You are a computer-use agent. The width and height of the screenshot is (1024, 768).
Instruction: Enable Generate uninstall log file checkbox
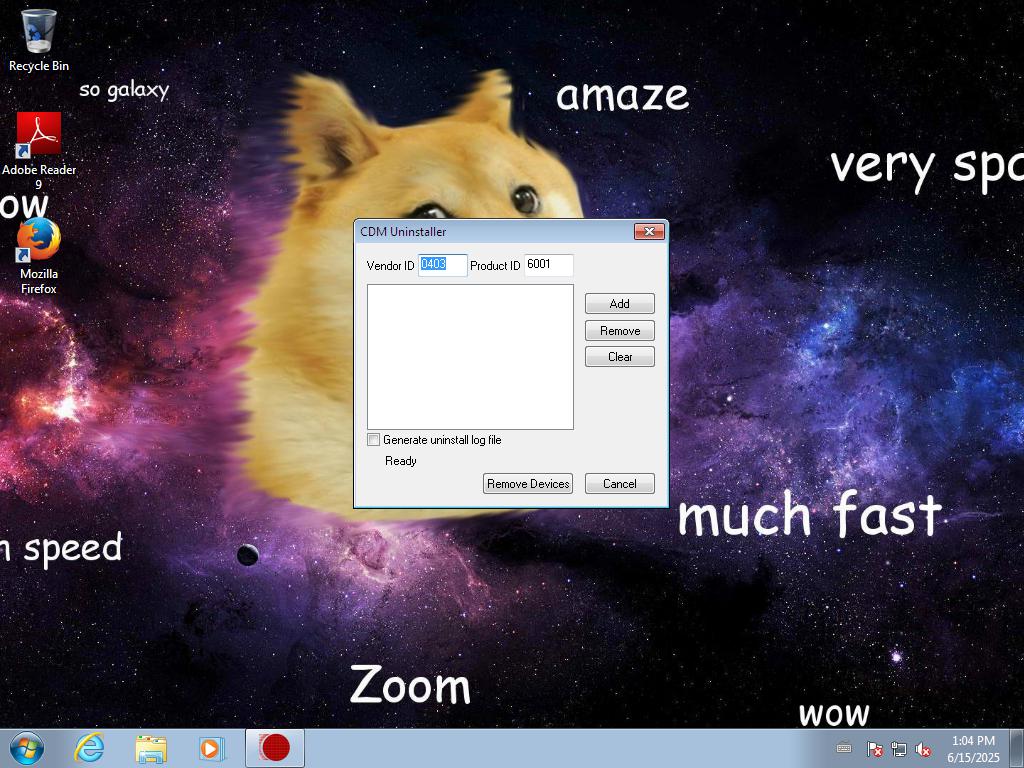coord(374,440)
